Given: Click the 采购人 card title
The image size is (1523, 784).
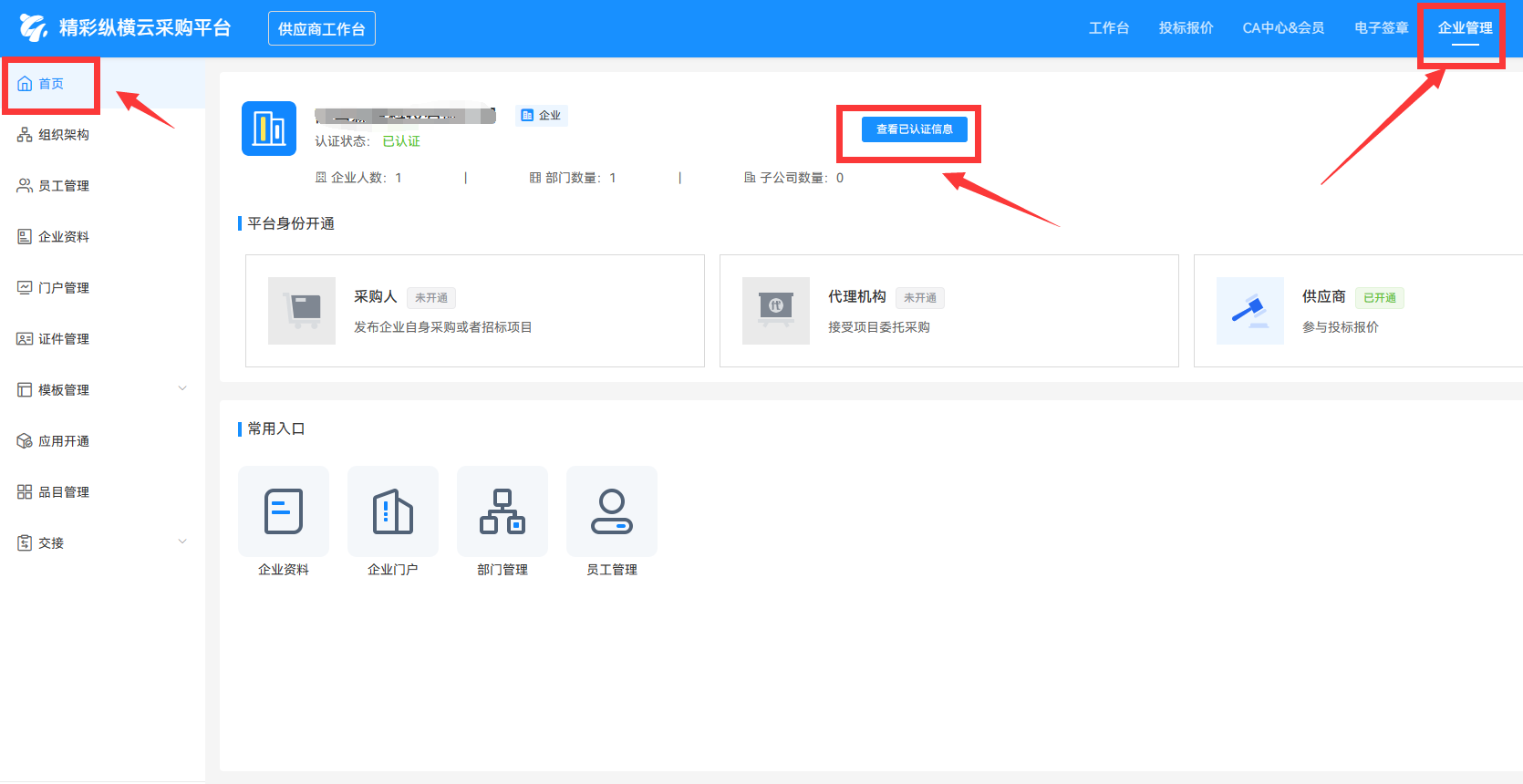Looking at the screenshot, I should tap(376, 297).
